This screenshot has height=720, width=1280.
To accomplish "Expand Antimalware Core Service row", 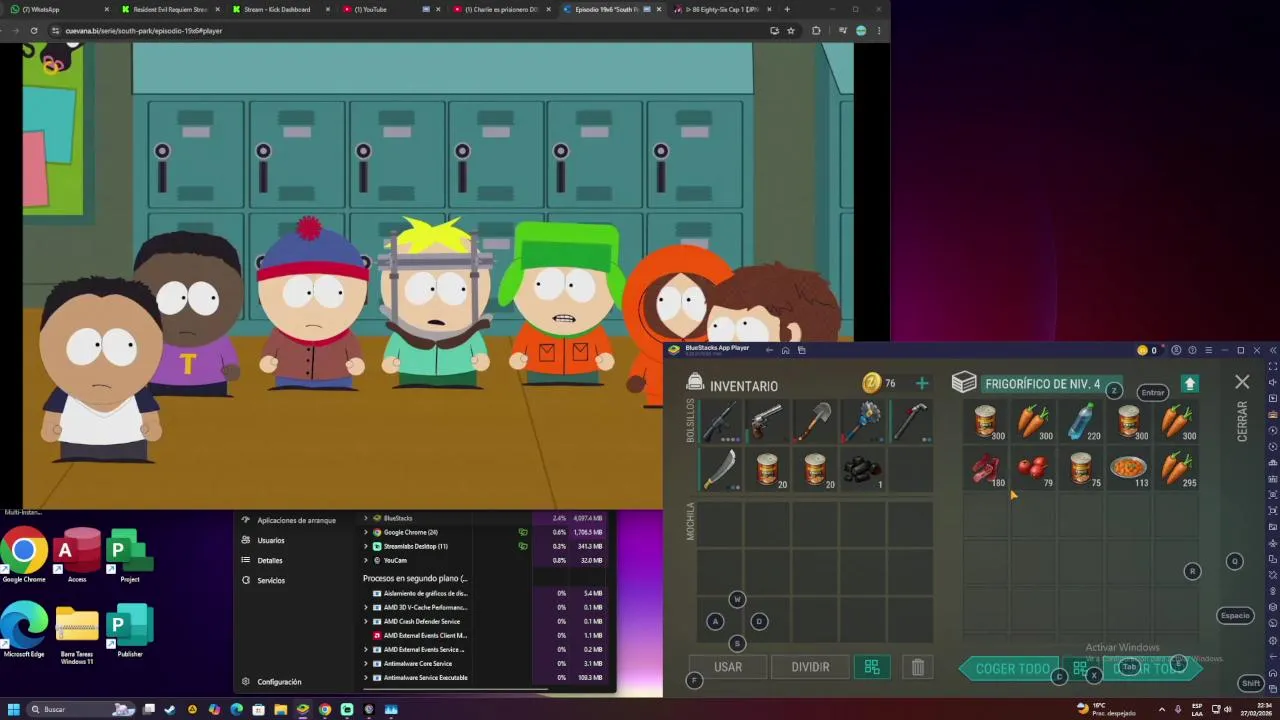I will tap(366, 663).
